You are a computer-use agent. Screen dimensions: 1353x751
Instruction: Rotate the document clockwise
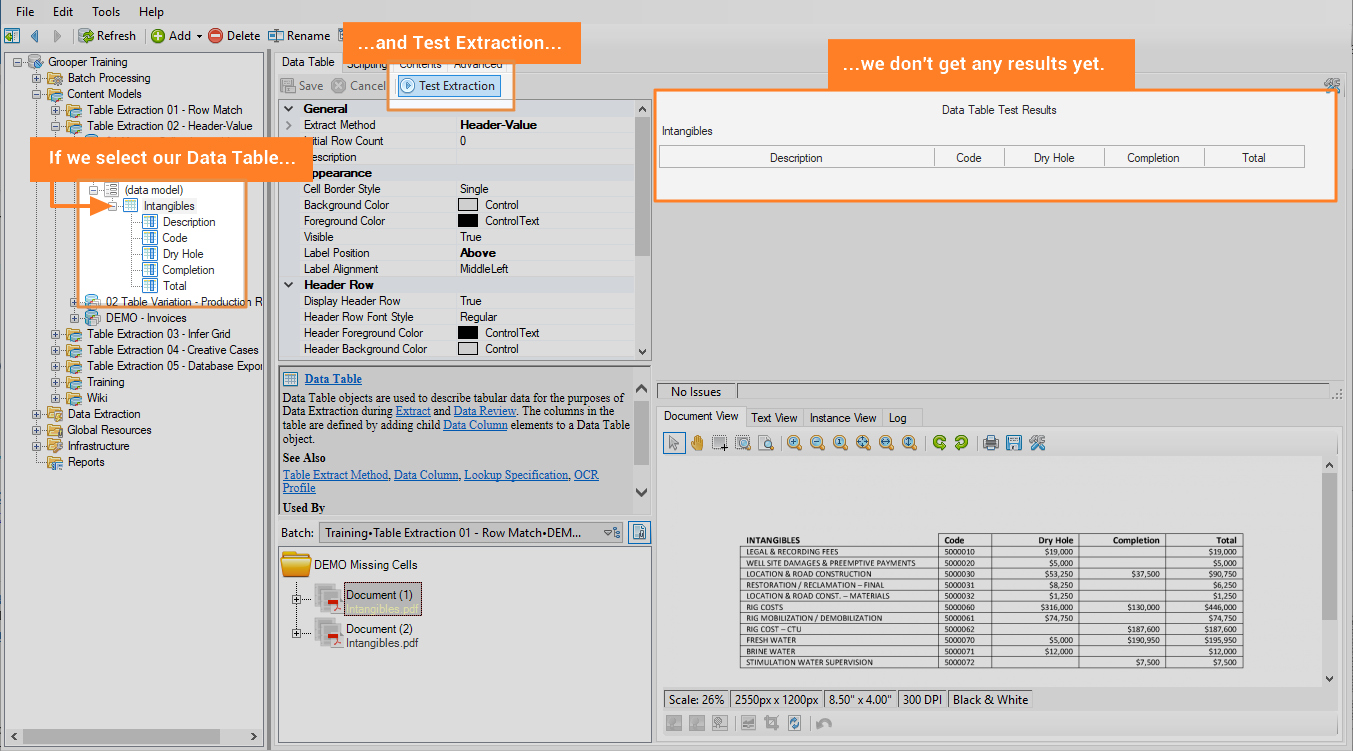click(939, 443)
